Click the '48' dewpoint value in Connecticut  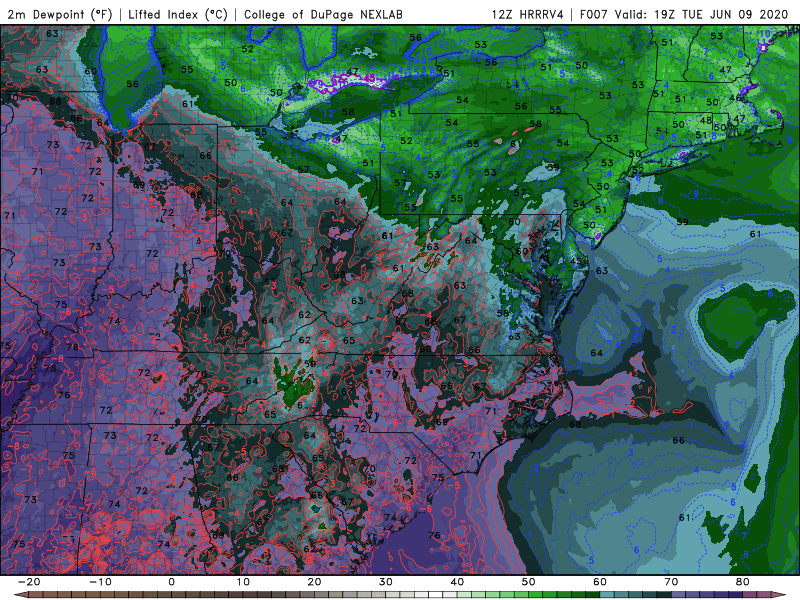(x=706, y=120)
